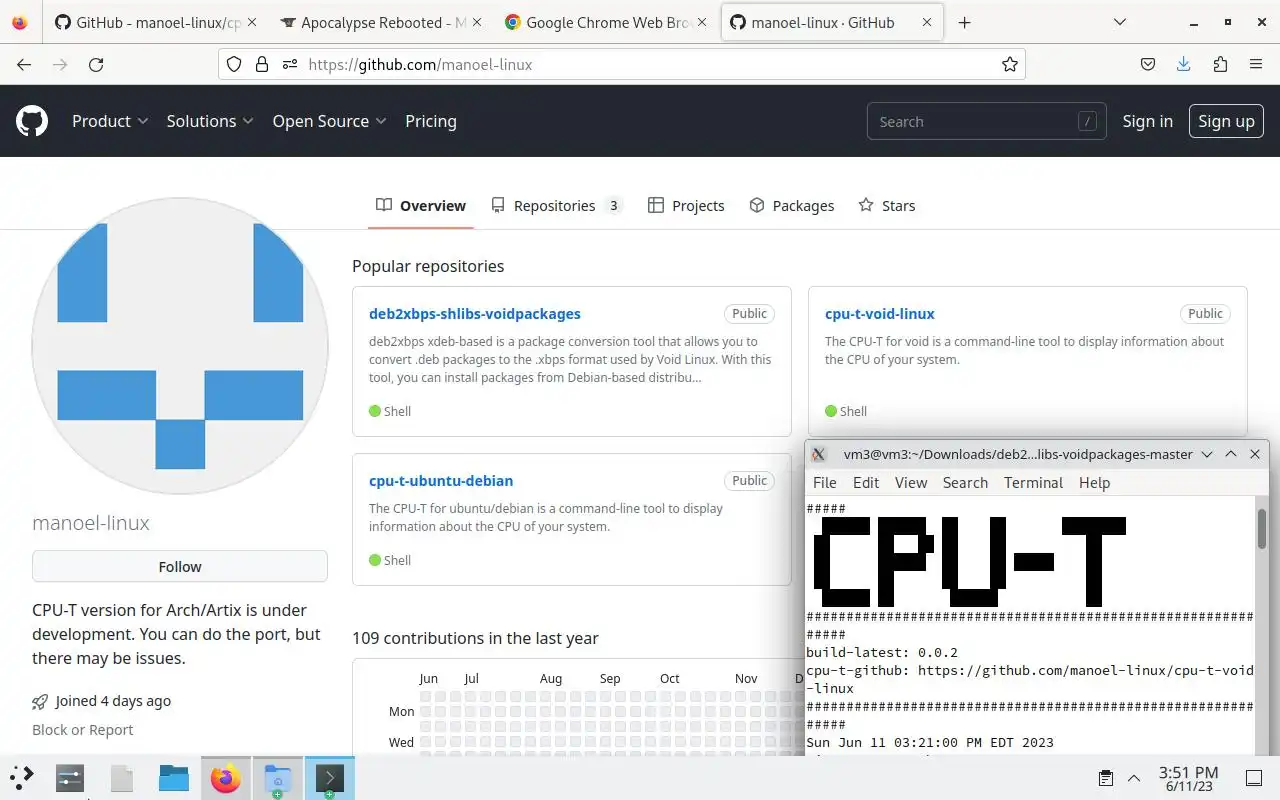Open the cpu-t-void-linux repository
Viewport: 1280px width, 800px height.
880,313
